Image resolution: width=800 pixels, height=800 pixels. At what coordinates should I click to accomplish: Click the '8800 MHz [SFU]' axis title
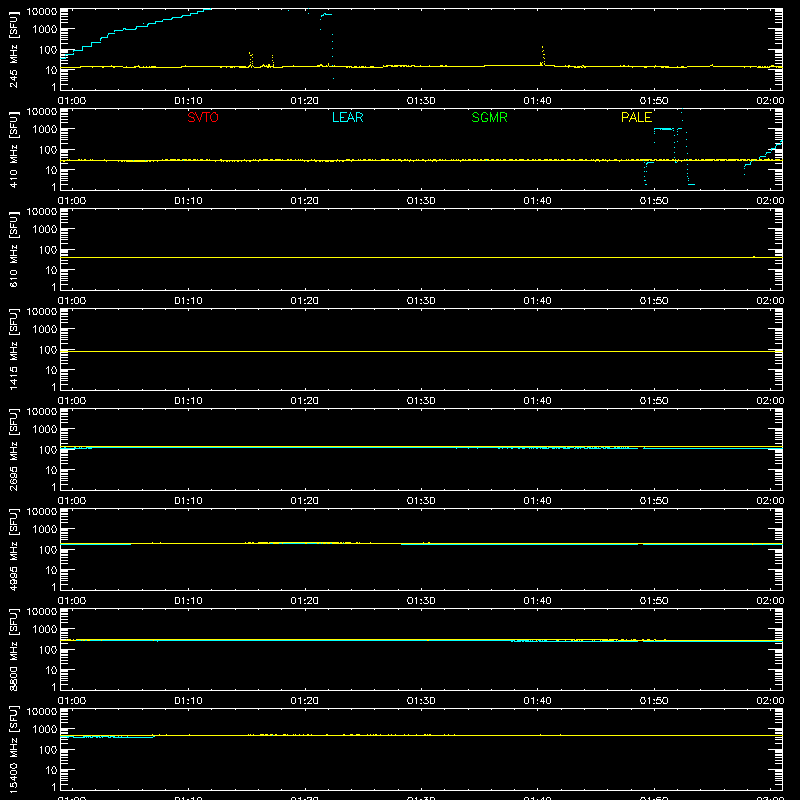coord(13,649)
